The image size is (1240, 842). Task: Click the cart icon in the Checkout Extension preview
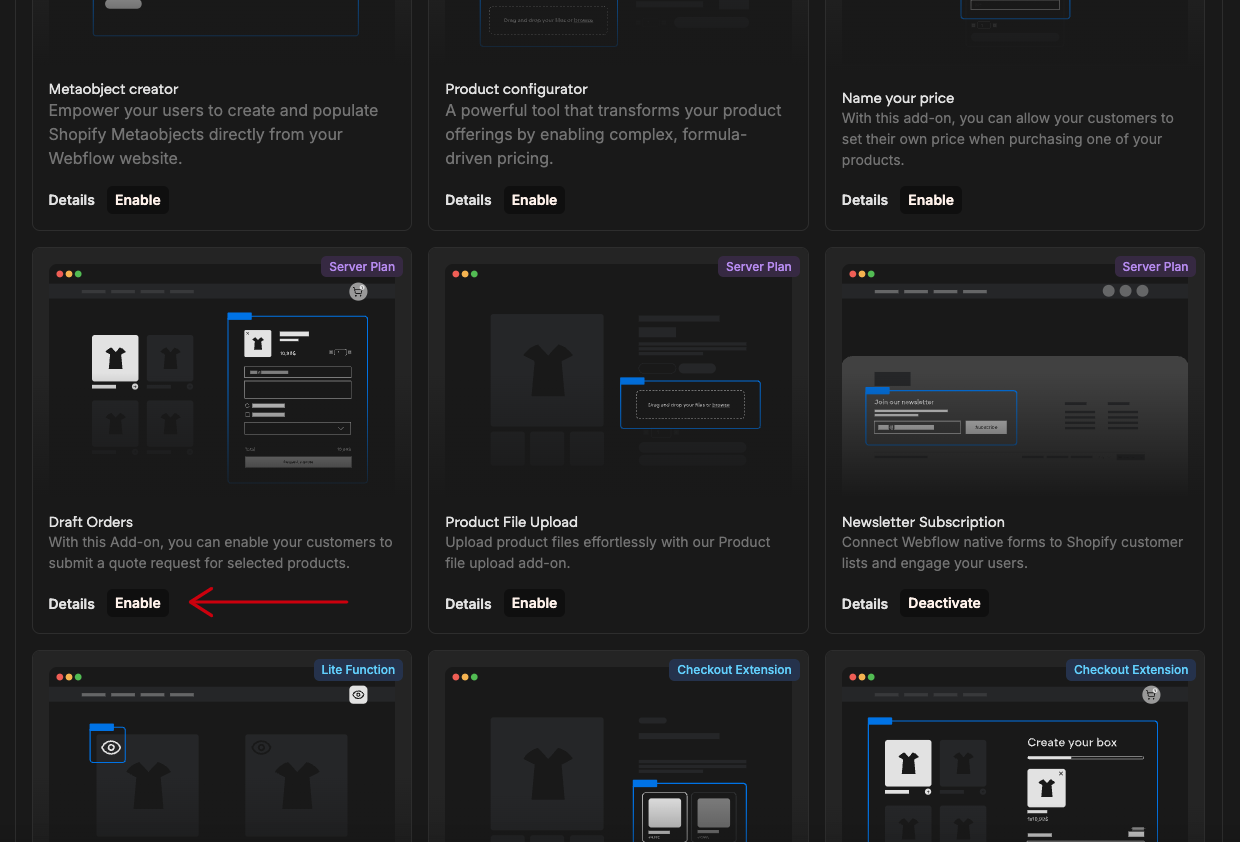click(x=1151, y=694)
